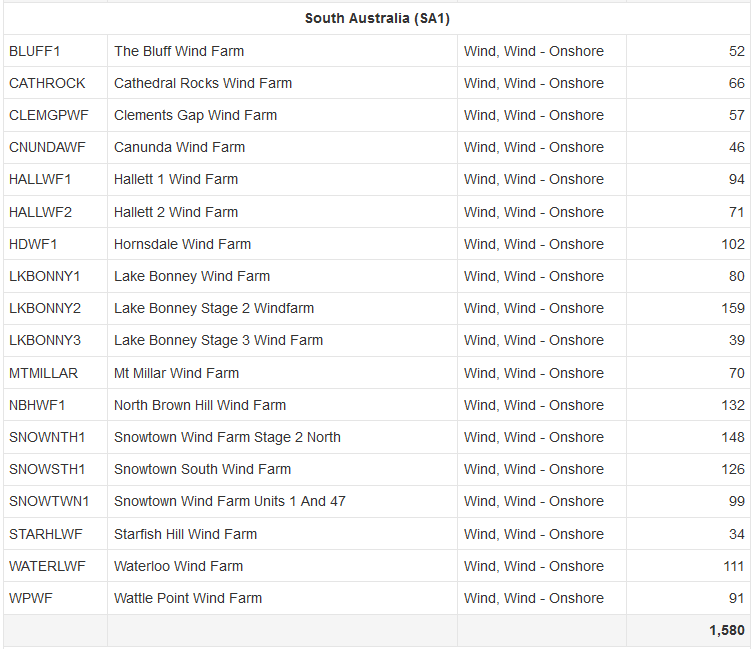
Task: Select Starfish Hill Wind Farm name
Action: (x=185, y=534)
